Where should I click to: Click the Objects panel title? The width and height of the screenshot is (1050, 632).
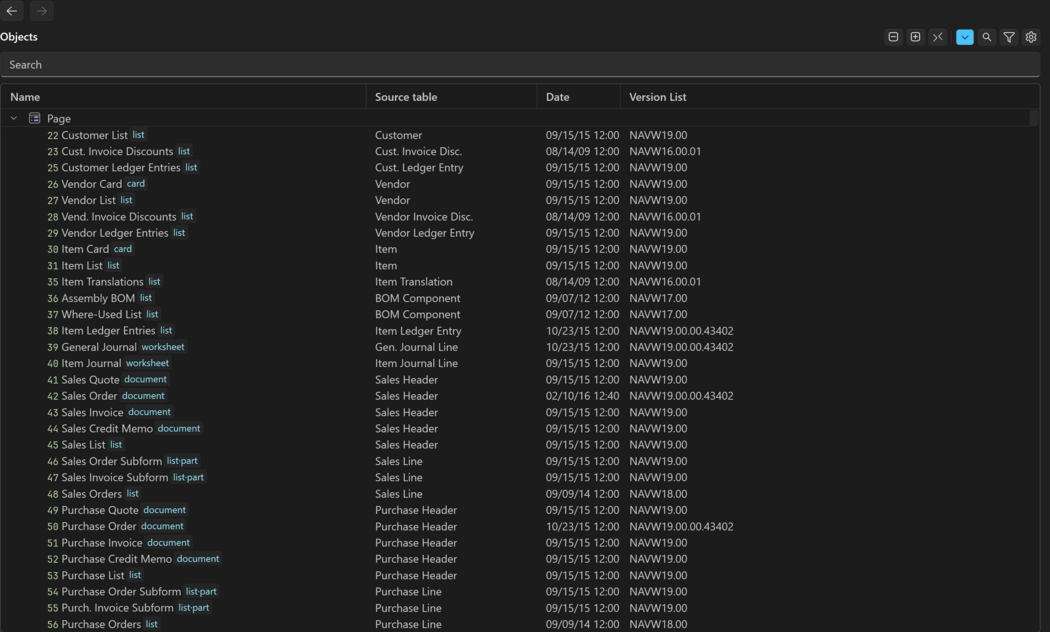coord(19,37)
